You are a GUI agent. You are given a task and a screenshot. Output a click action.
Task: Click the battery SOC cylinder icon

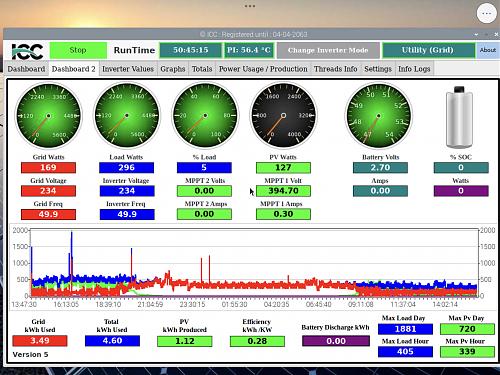pyautogui.click(x=459, y=117)
